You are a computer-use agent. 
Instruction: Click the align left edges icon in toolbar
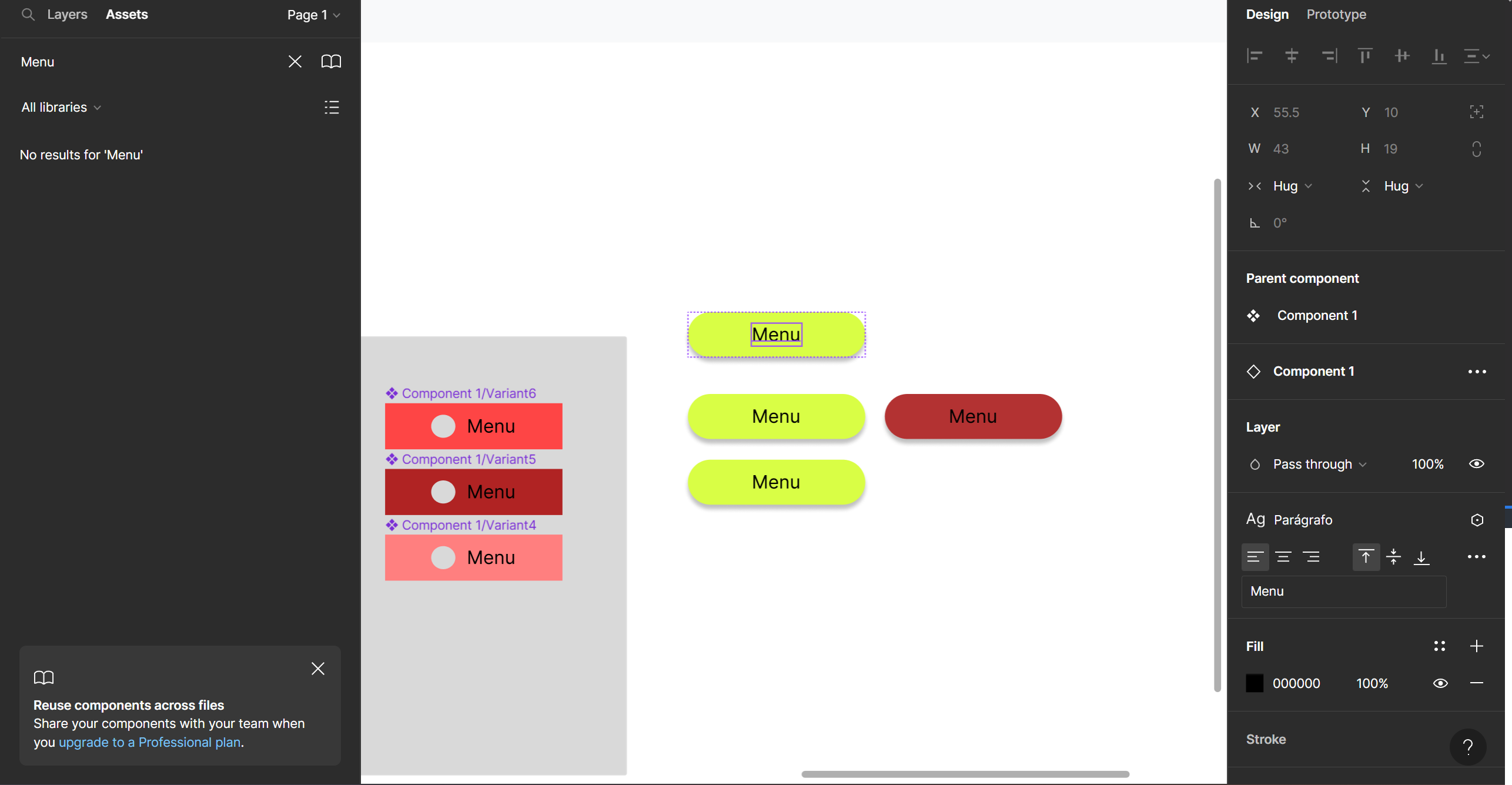coord(1257,55)
